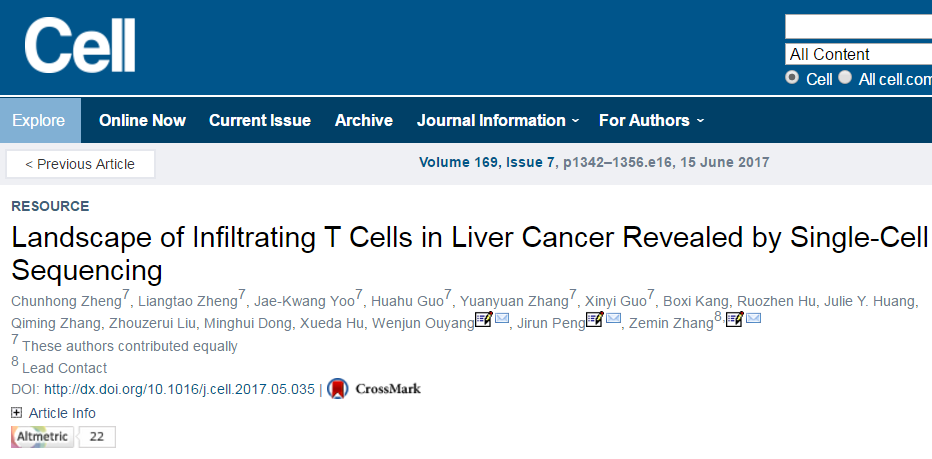Click the CrossMark badge
932x459 pixels.
pyautogui.click(x=374, y=389)
